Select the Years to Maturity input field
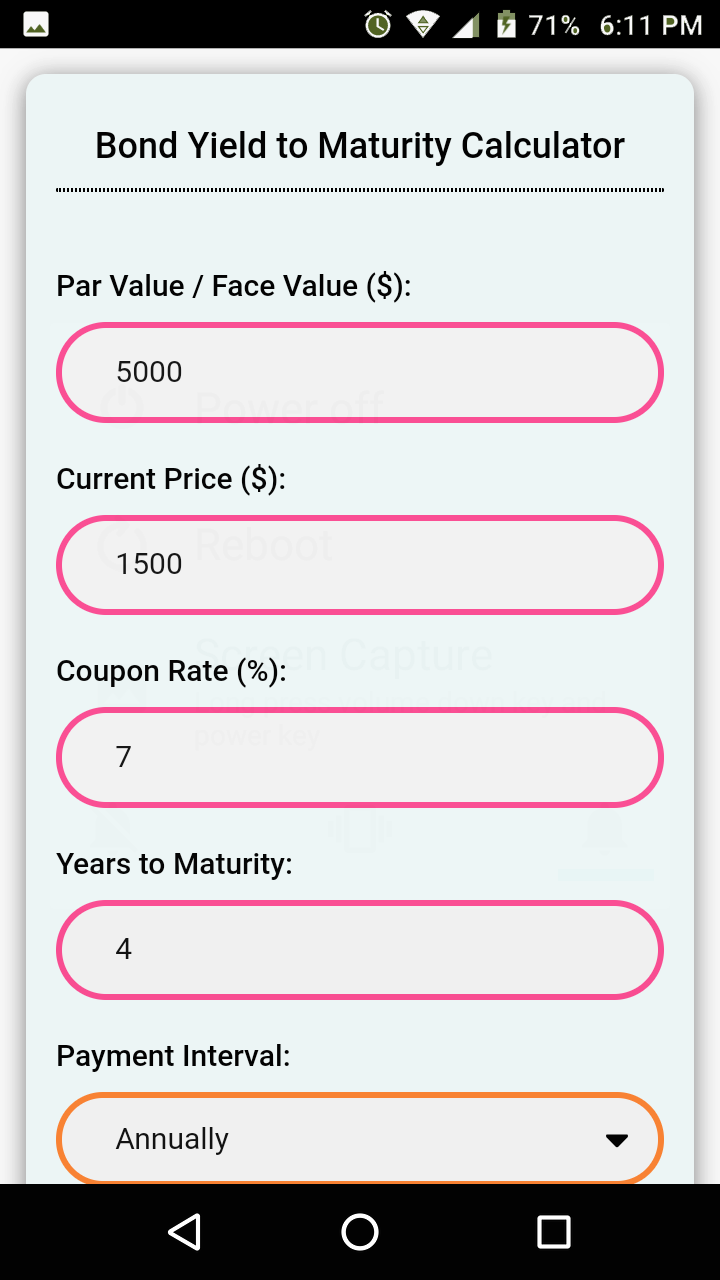This screenshot has height=1280, width=720. [x=360, y=949]
